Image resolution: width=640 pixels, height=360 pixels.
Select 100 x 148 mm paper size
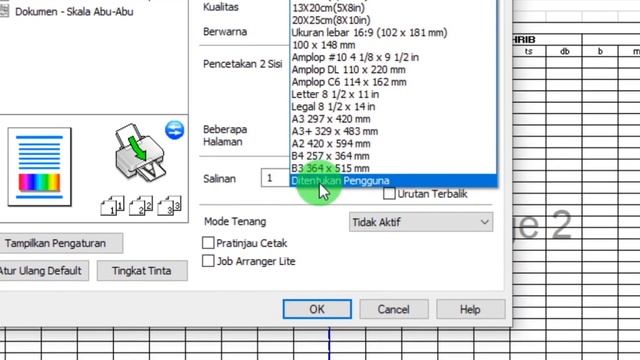click(x=393, y=45)
